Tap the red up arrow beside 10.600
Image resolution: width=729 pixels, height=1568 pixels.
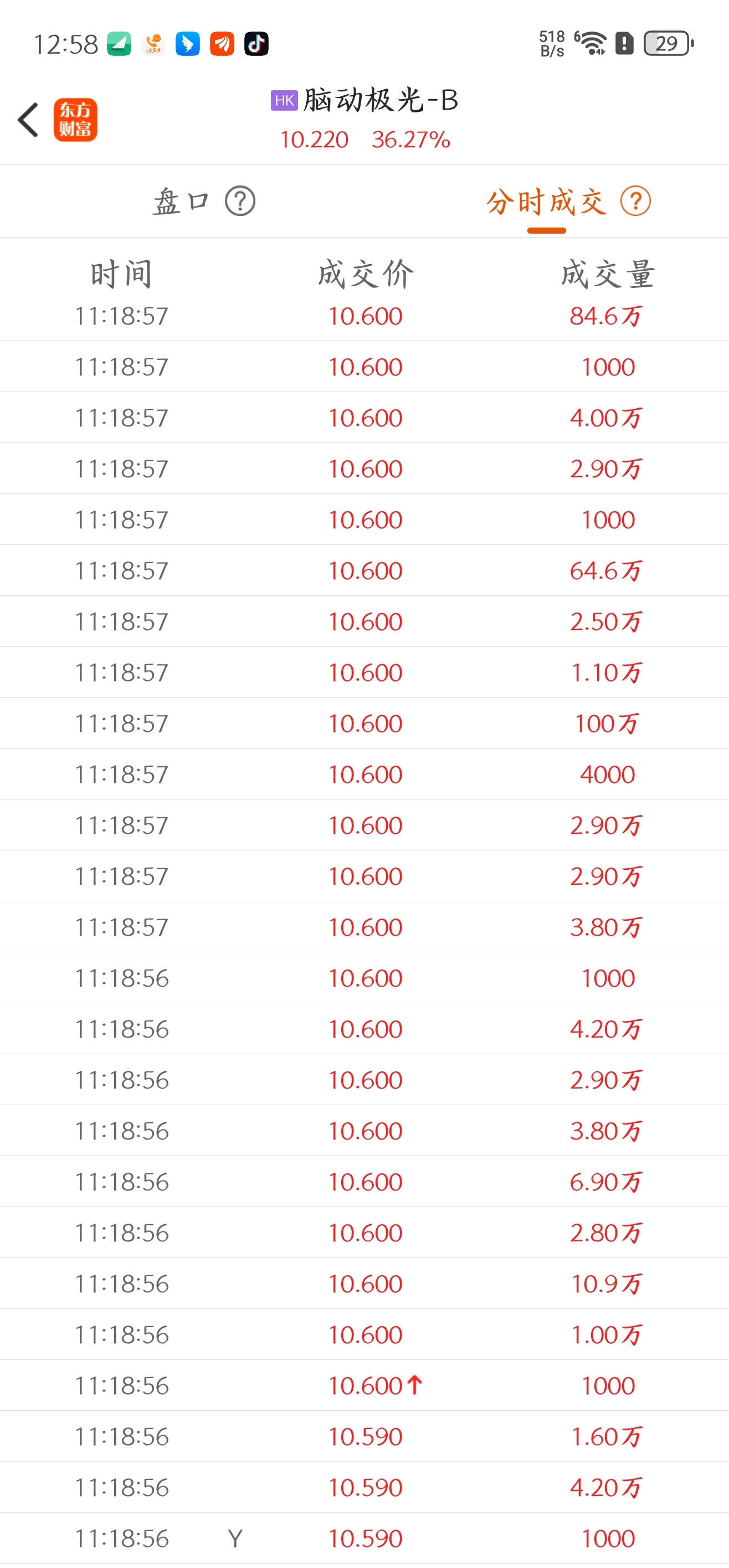(415, 1386)
